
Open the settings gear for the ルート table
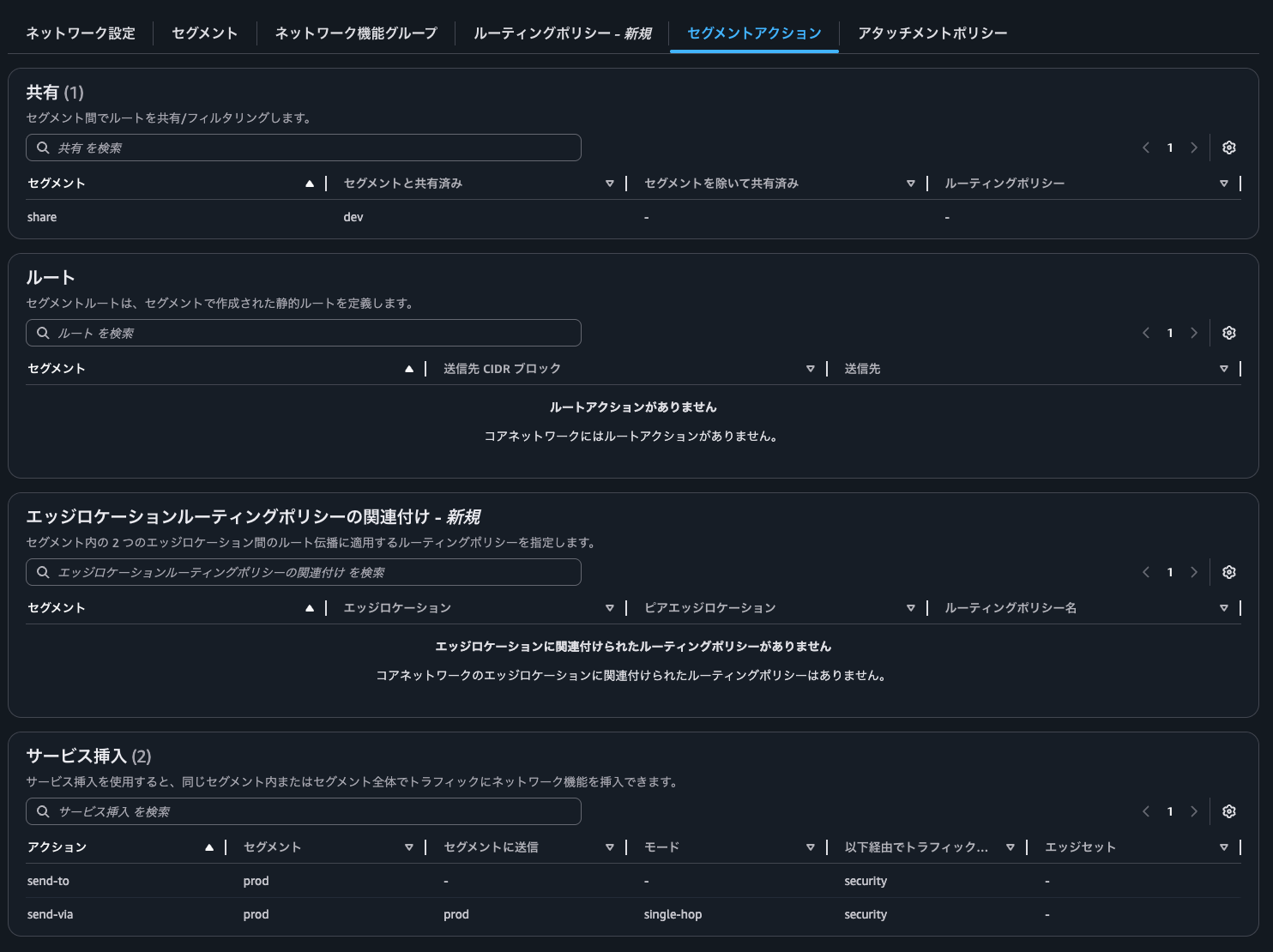tap(1228, 332)
